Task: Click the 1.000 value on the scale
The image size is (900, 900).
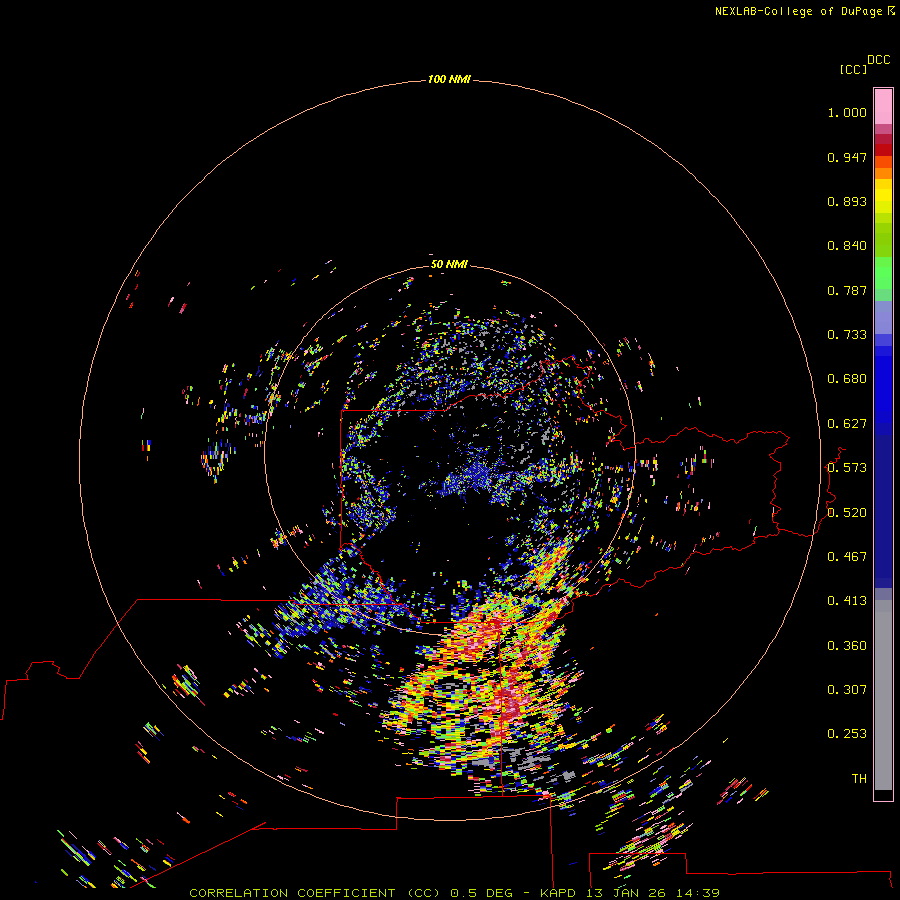Action: pos(847,112)
